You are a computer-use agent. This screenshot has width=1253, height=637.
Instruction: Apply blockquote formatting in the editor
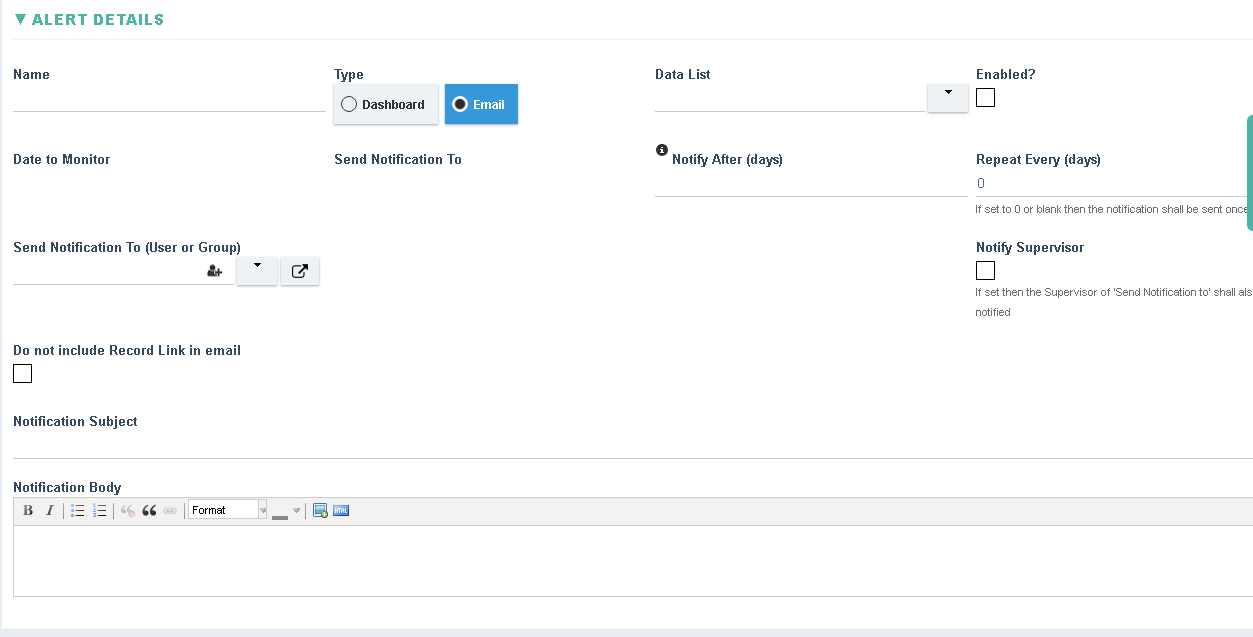point(149,511)
